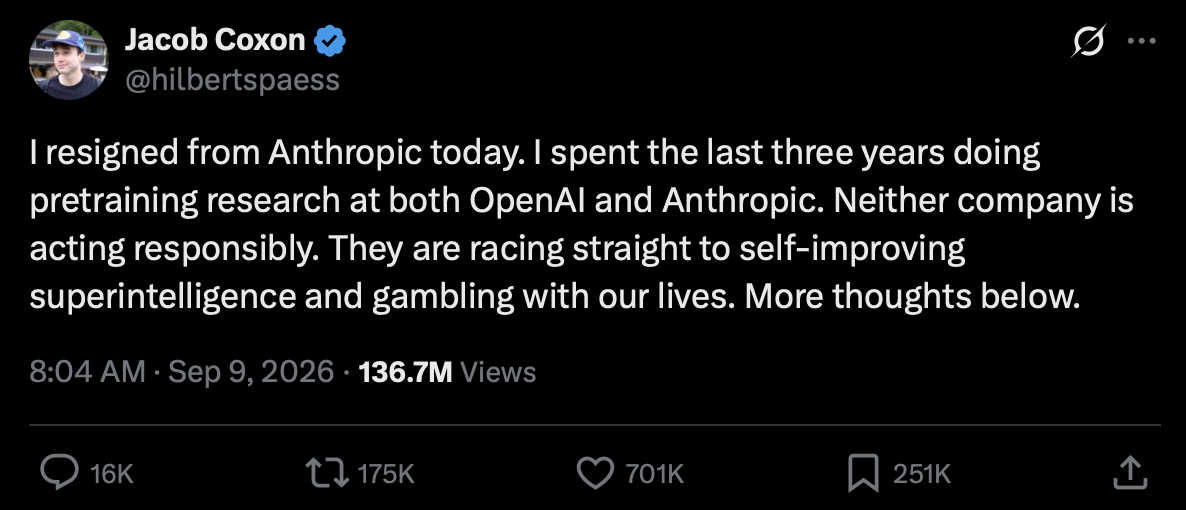1186x510 pixels.
Task: Bookmark the post with bookmark icon
Action: pos(864,474)
